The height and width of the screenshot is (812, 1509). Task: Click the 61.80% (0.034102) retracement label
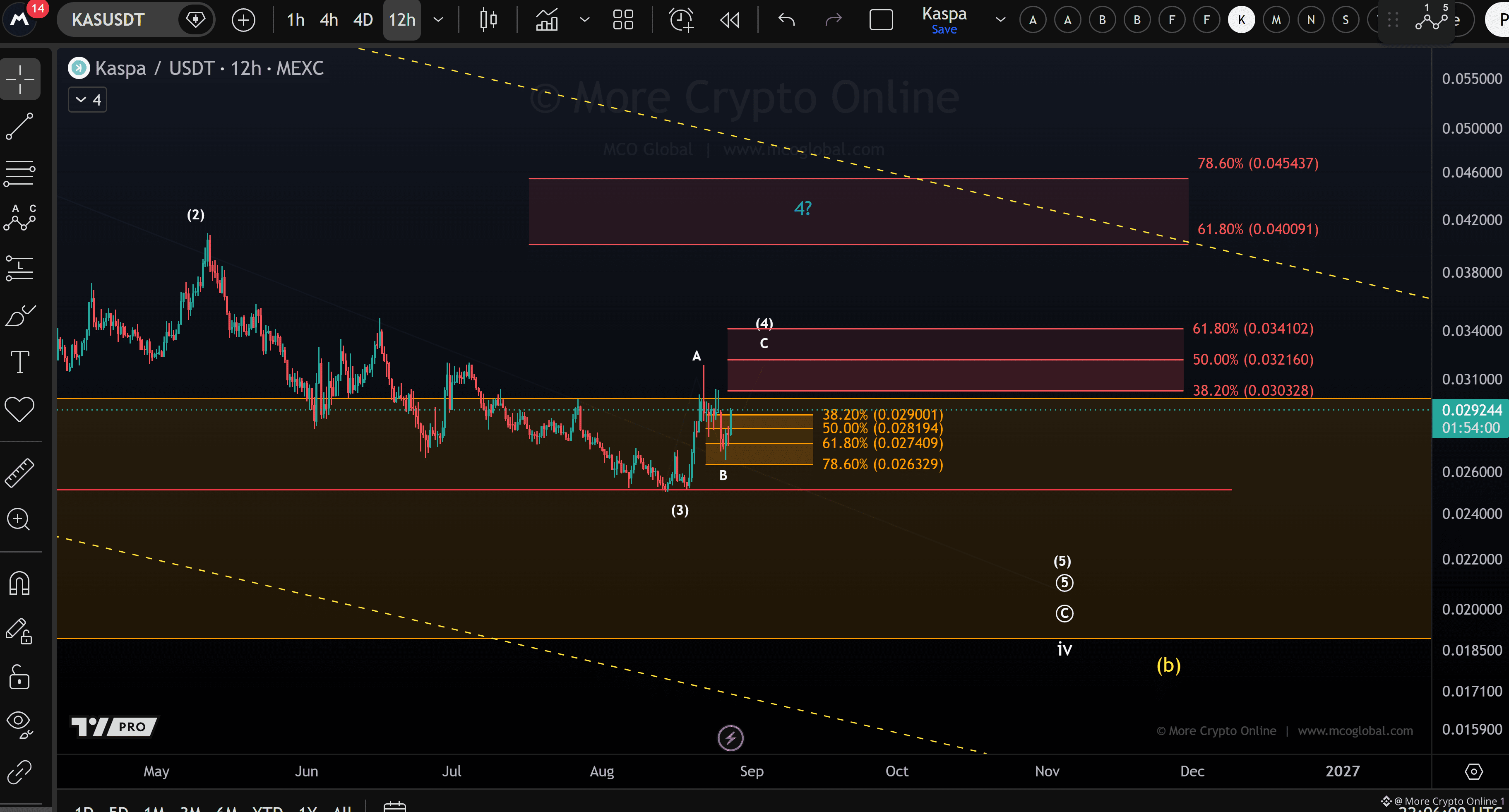click(x=1253, y=329)
